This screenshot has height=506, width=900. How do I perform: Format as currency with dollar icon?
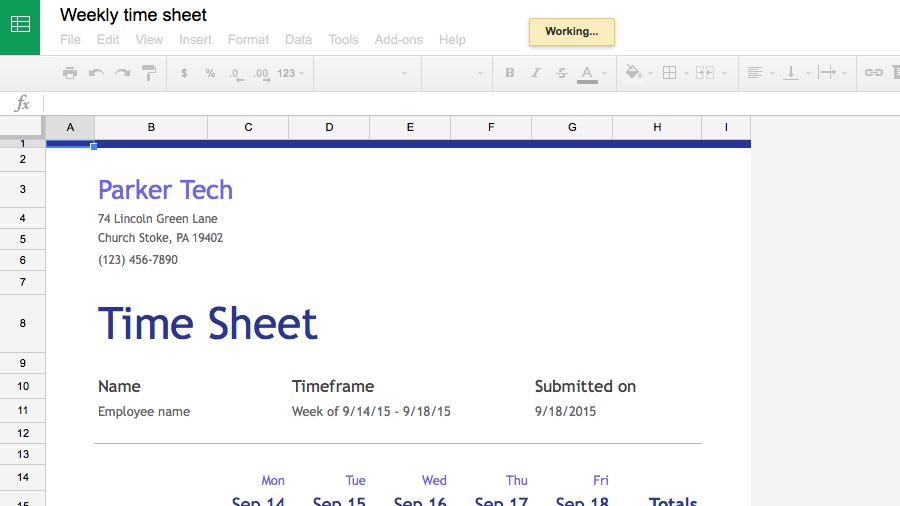(x=184, y=73)
